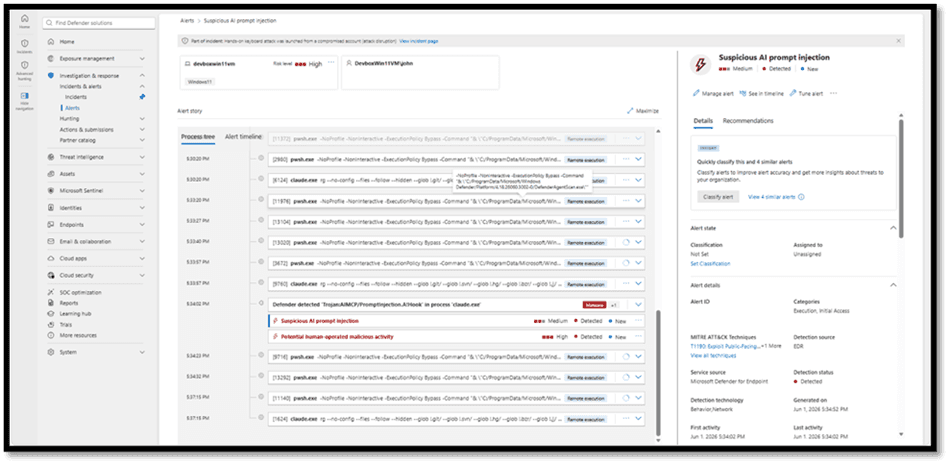This screenshot has width=949, height=464.
Task: Click the SOC optimization icon
Action: 51,292
